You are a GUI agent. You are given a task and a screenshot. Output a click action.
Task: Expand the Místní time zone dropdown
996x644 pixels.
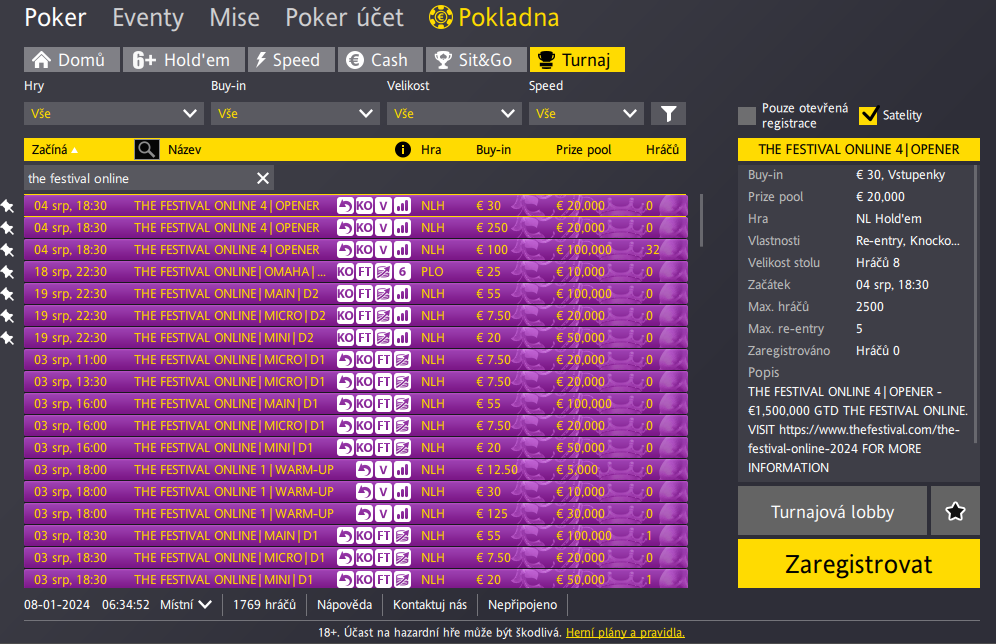[x=185, y=605]
